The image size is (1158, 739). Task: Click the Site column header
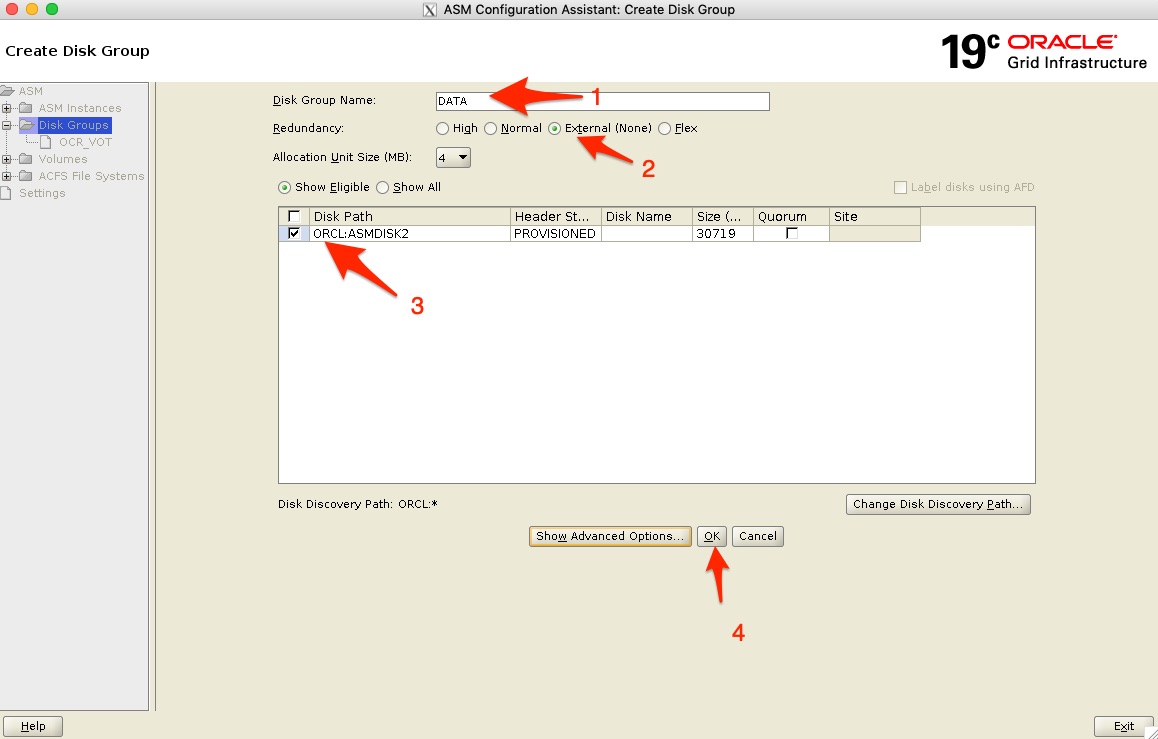[x=874, y=216]
